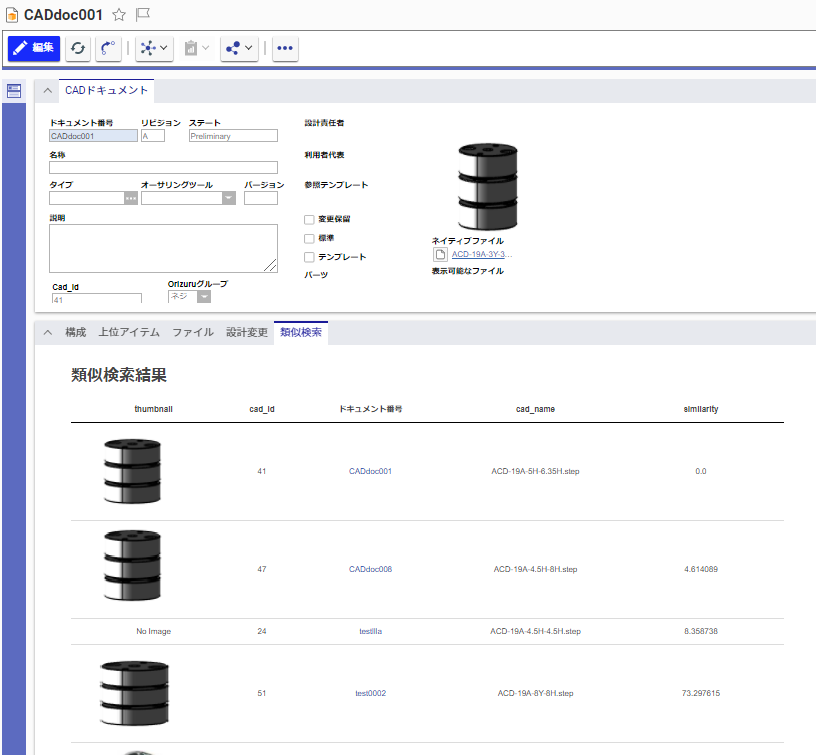Open the CADdoc006 document link
Image resolution: width=816 pixels, height=755 pixels.
370,568
